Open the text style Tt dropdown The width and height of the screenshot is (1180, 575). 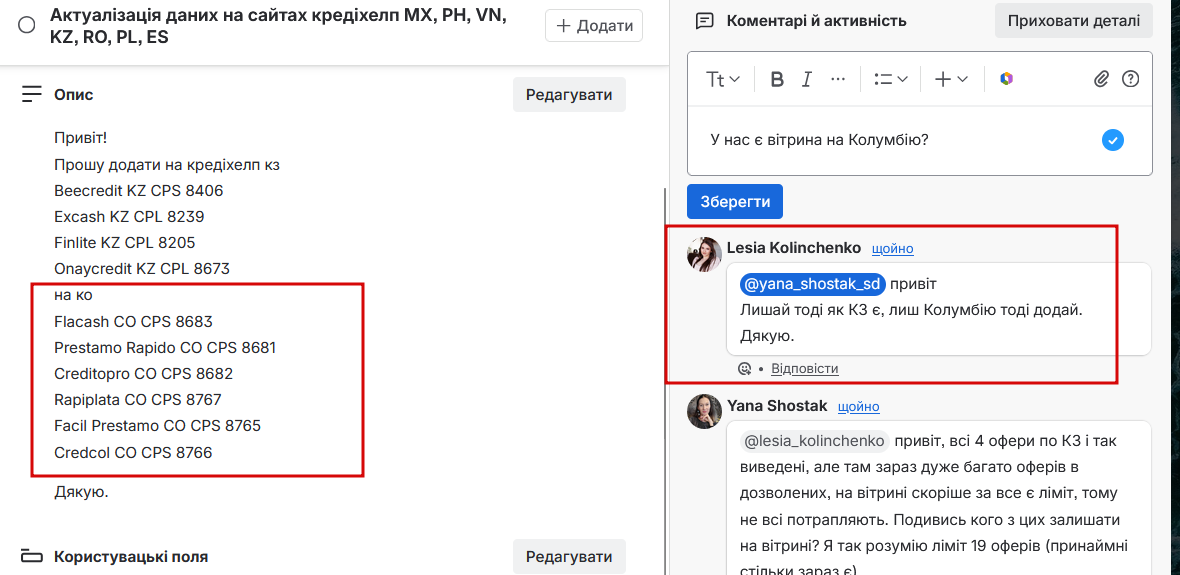[723, 79]
